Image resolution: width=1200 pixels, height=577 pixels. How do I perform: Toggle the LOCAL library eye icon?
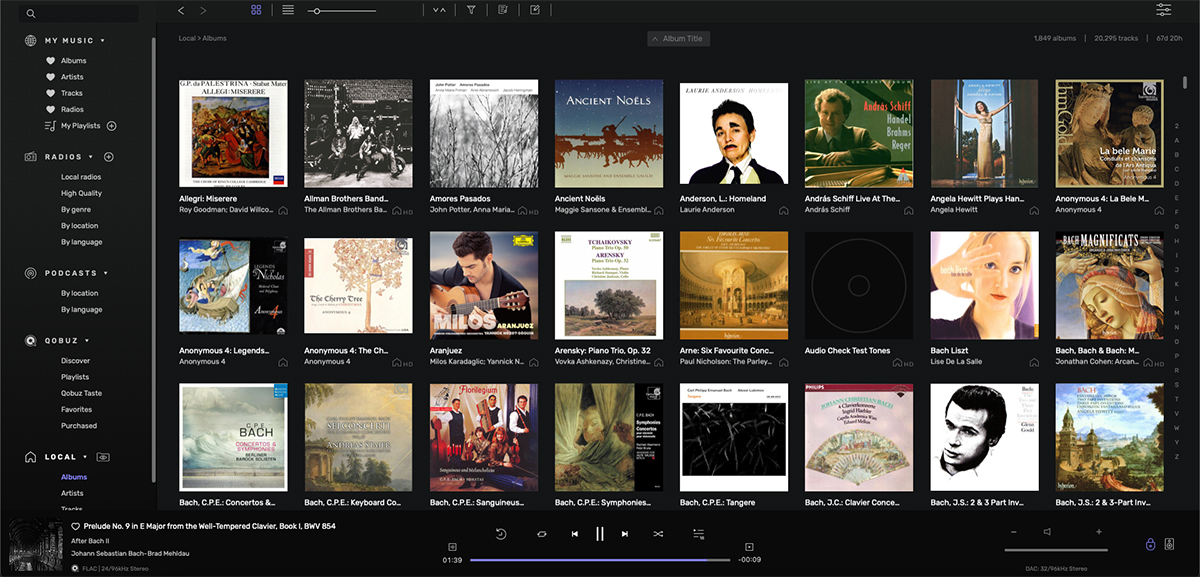click(103, 457)
